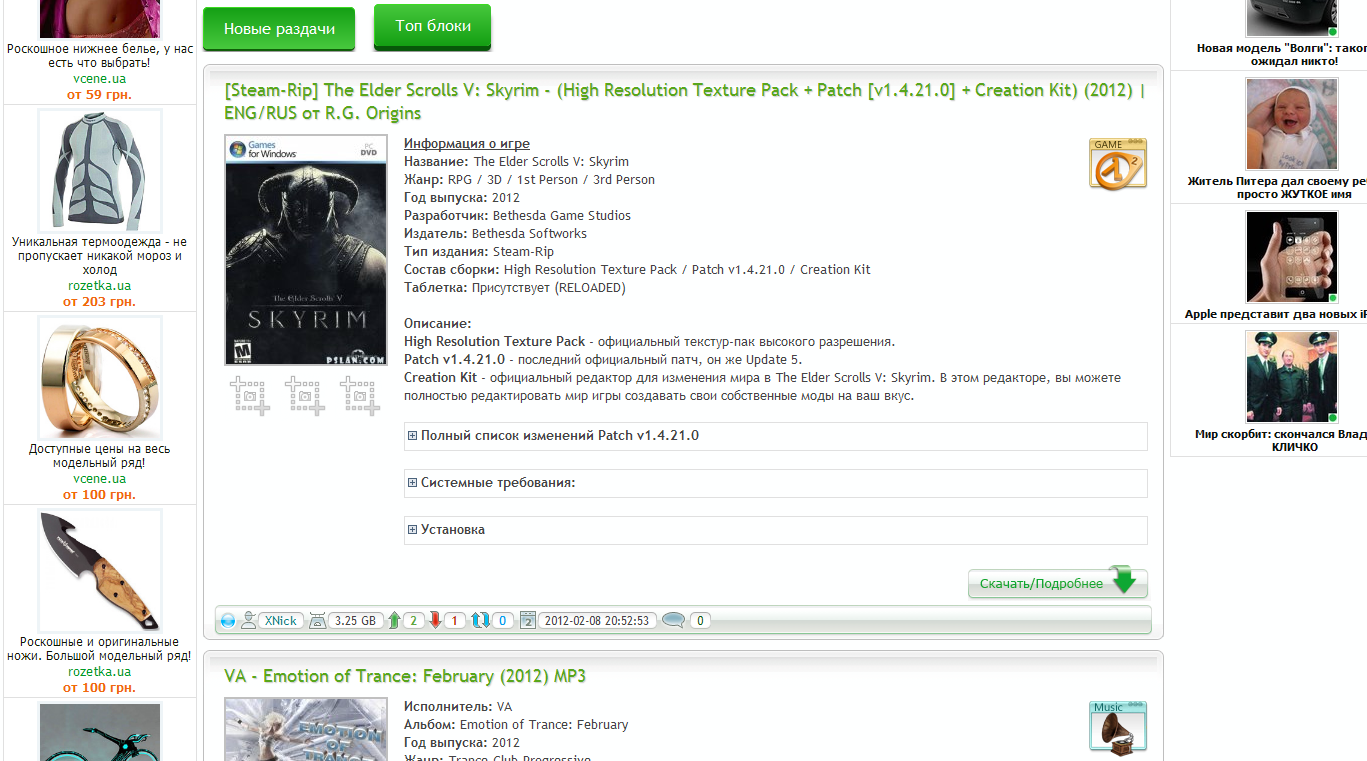Screen dimensions: 1367x761
Task: Click the 'Исполнитель: VA' line
Action: (x=458, y=707)
